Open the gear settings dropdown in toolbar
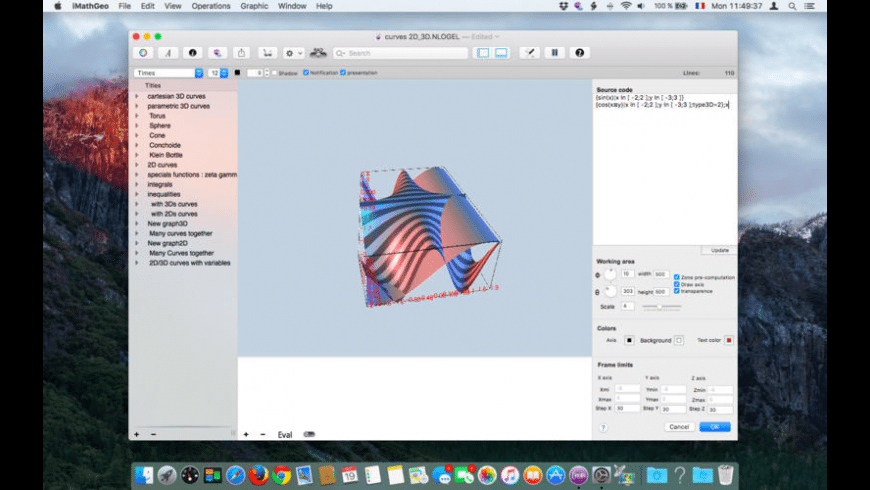The height and width of the screenshot is (490, 870). coord(293,53)
